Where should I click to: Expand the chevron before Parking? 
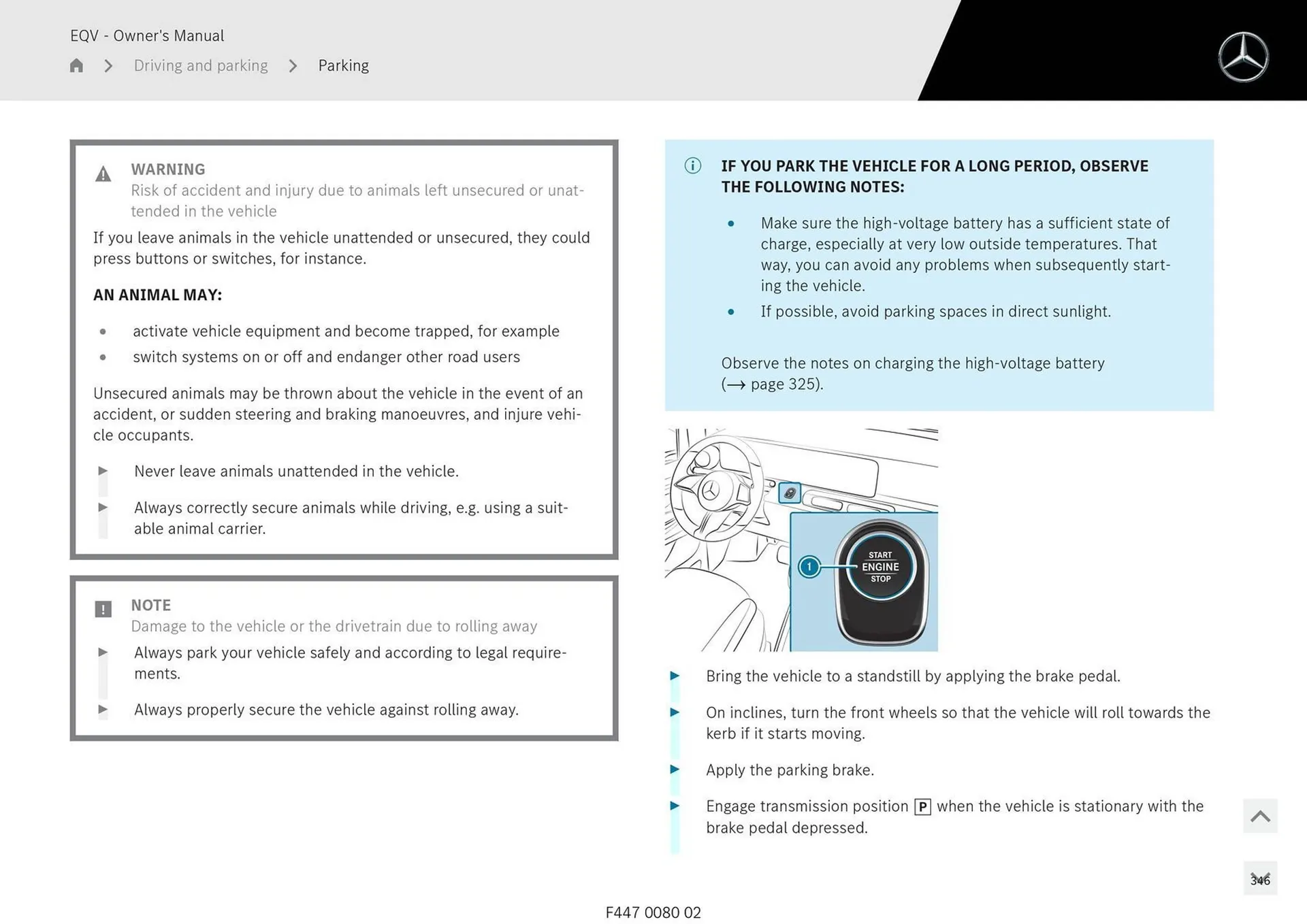click(x=293, y=65)
